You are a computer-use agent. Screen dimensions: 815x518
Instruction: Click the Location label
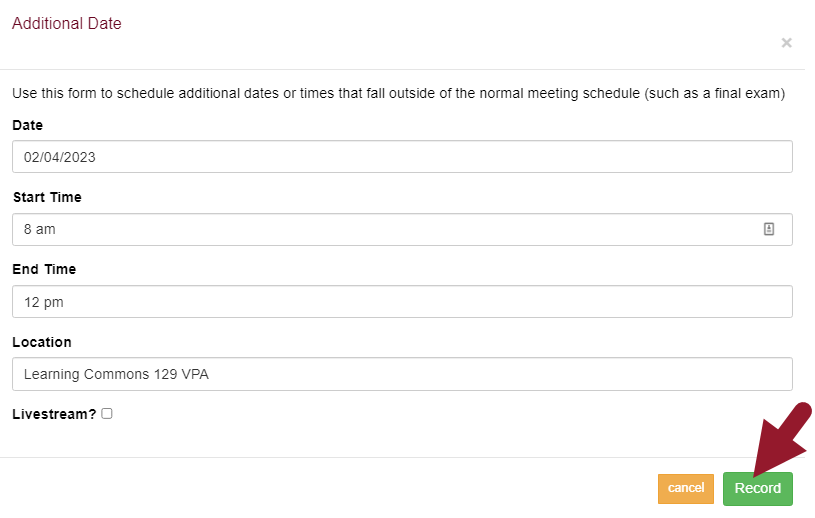click(42, 342)
